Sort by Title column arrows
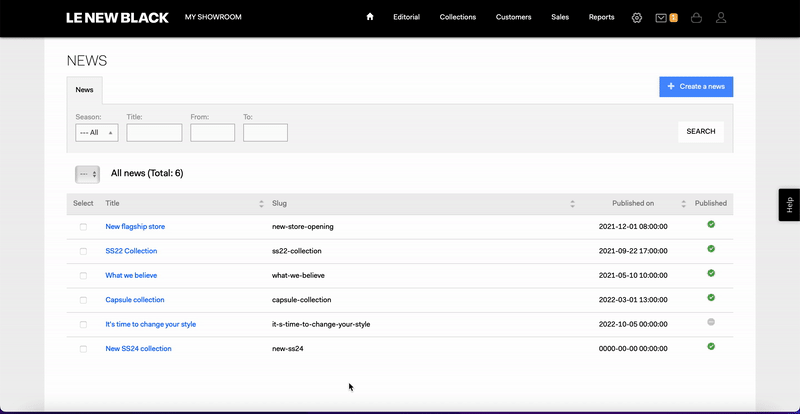The image size is (800, 414). [261, 204]
